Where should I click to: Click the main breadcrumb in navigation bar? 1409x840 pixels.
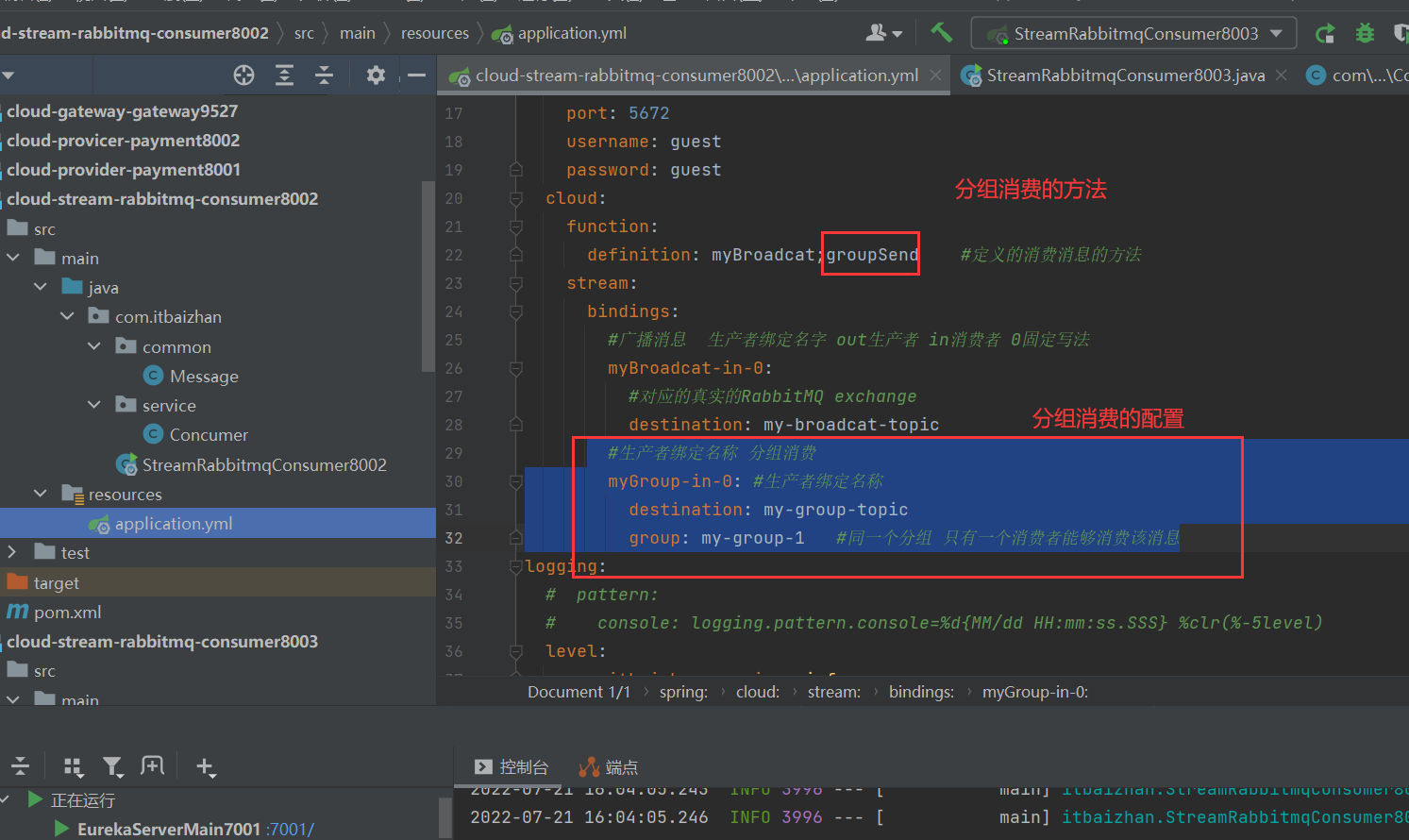(x=358, y=33)
